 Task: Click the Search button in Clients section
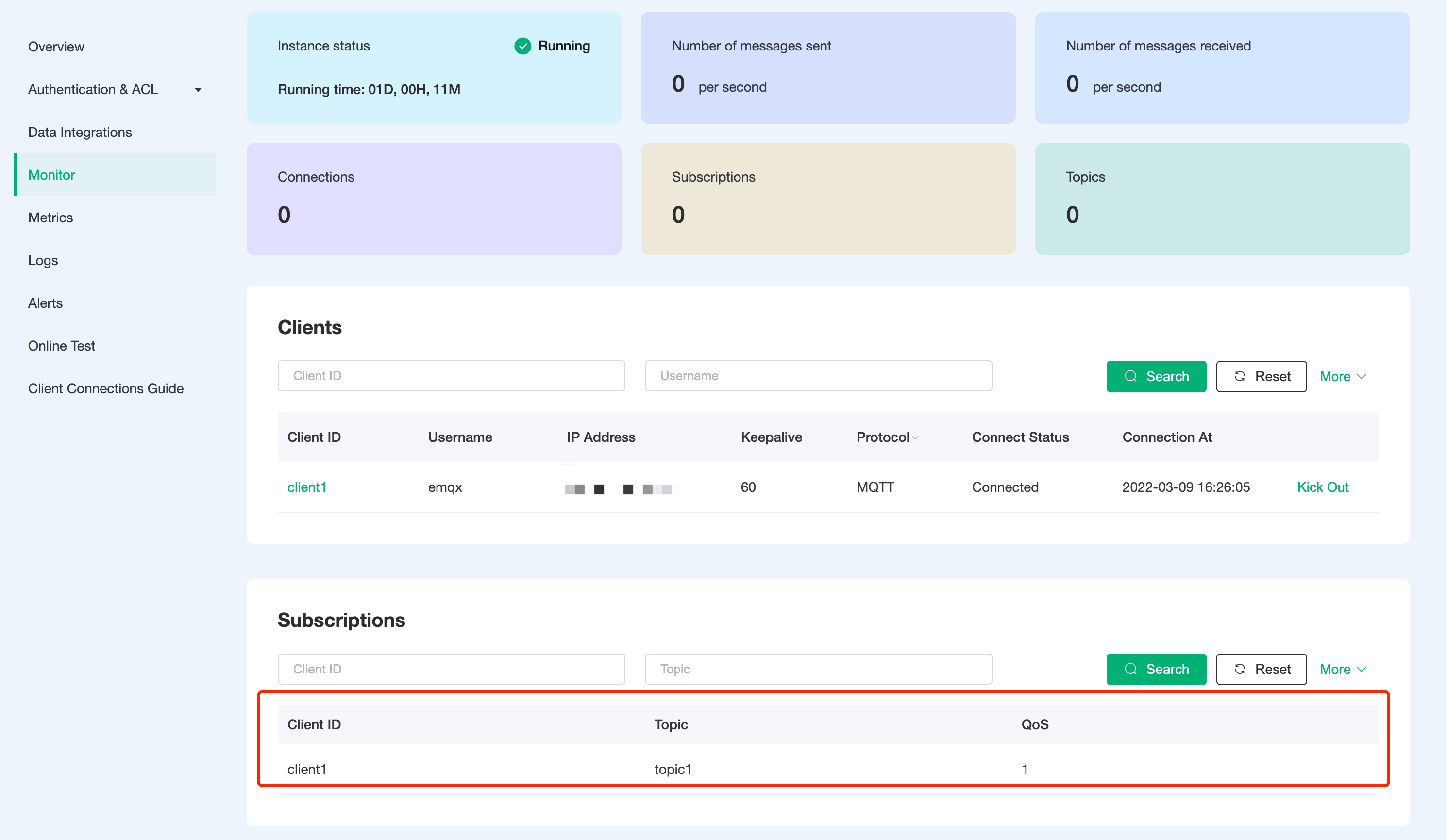pos(1156,376)
